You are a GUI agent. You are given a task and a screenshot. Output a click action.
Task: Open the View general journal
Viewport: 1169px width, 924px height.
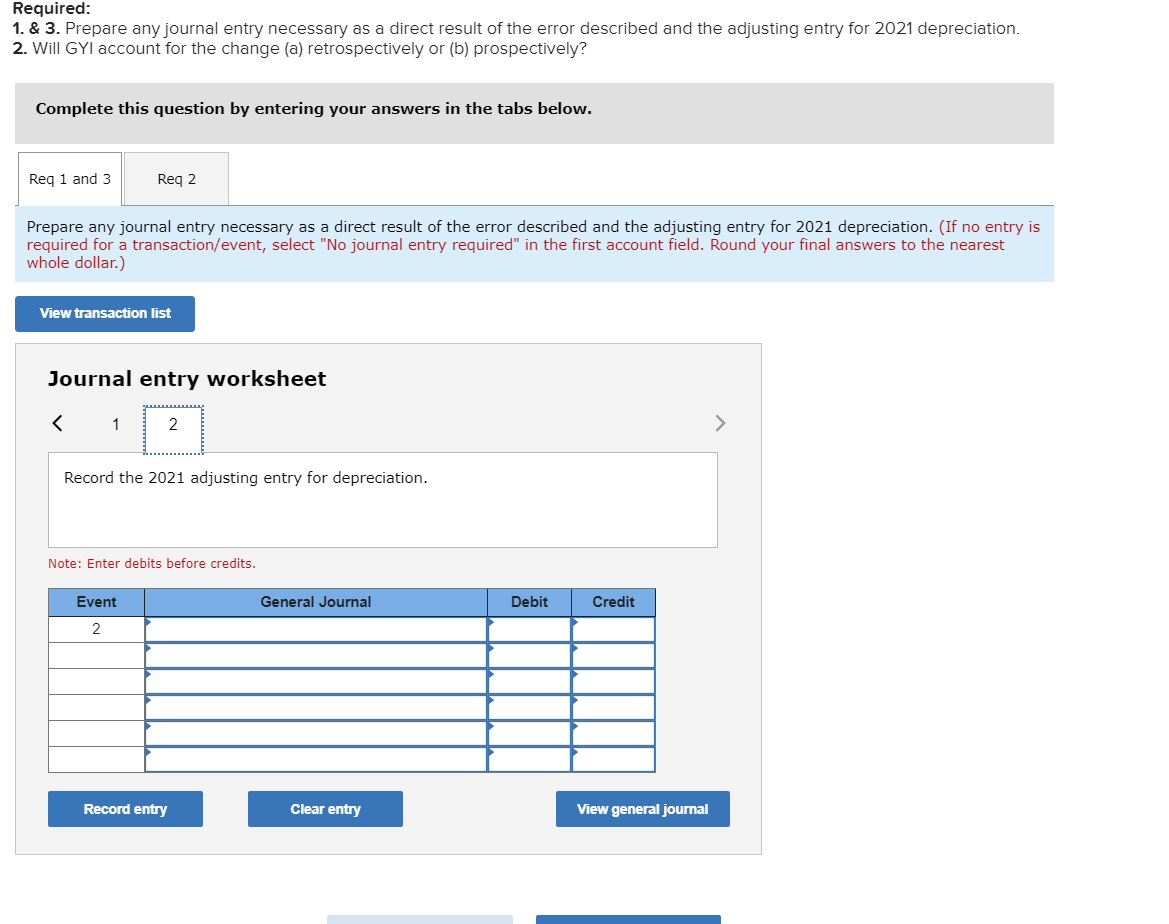[642, 808]
